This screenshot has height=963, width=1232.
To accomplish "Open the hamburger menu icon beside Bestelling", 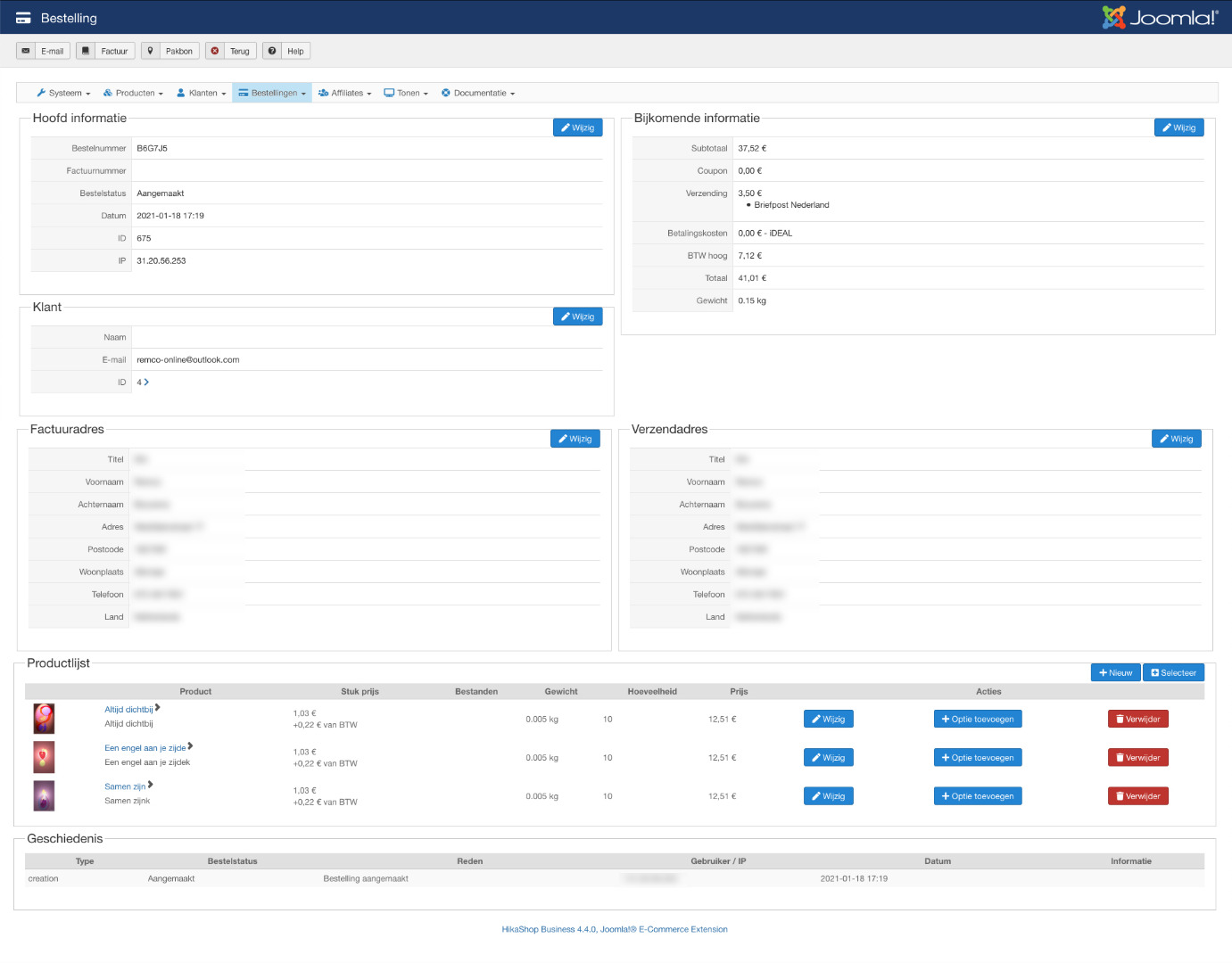I will point(23,18).
